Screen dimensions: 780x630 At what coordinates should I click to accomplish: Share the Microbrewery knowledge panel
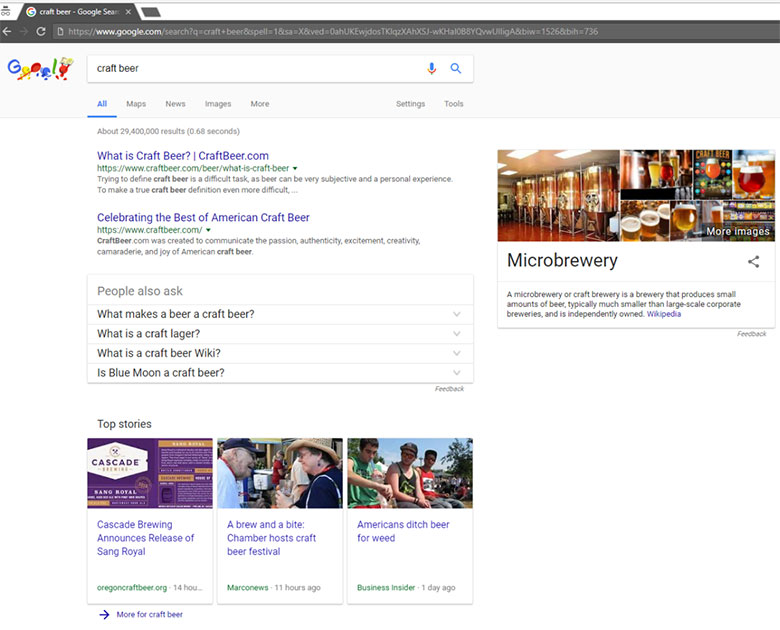click(753, 262)
